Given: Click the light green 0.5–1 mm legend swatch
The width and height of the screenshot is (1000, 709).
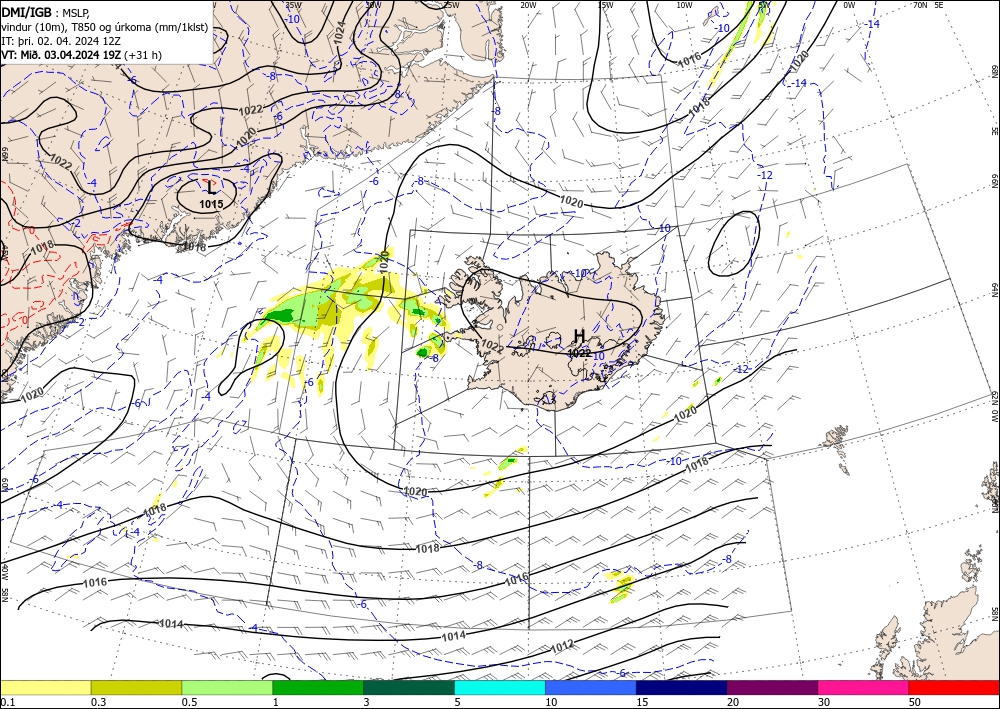Looking at the screenshot, I should (x=227, y=687).
